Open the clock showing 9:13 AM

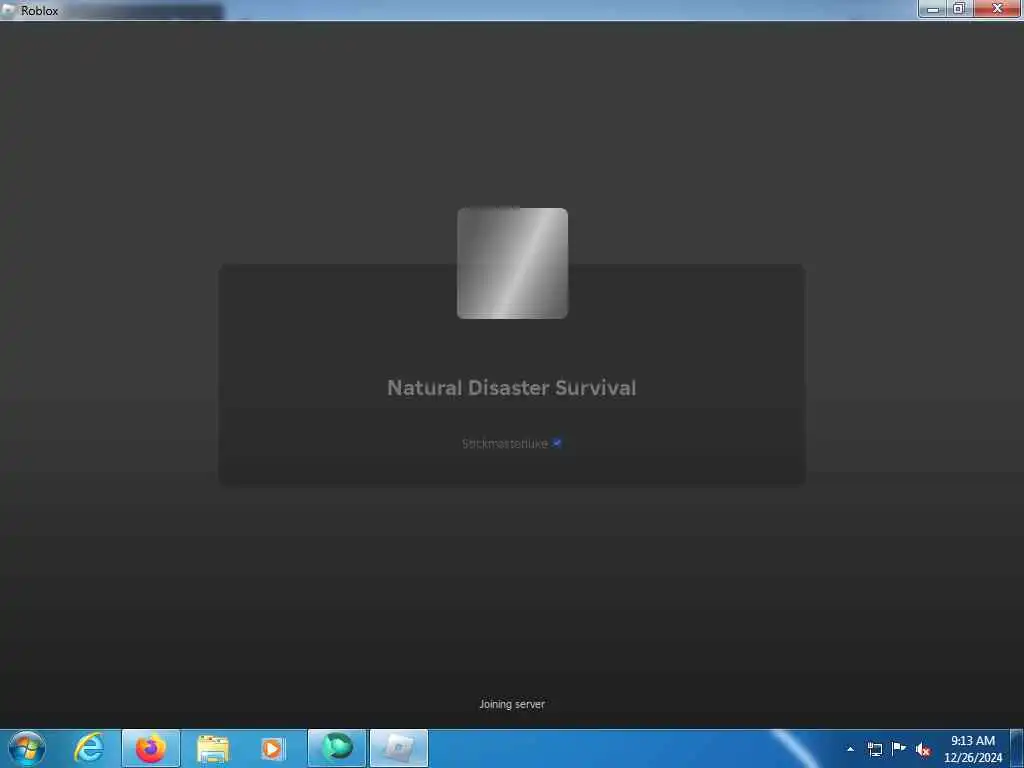point(973,749)
